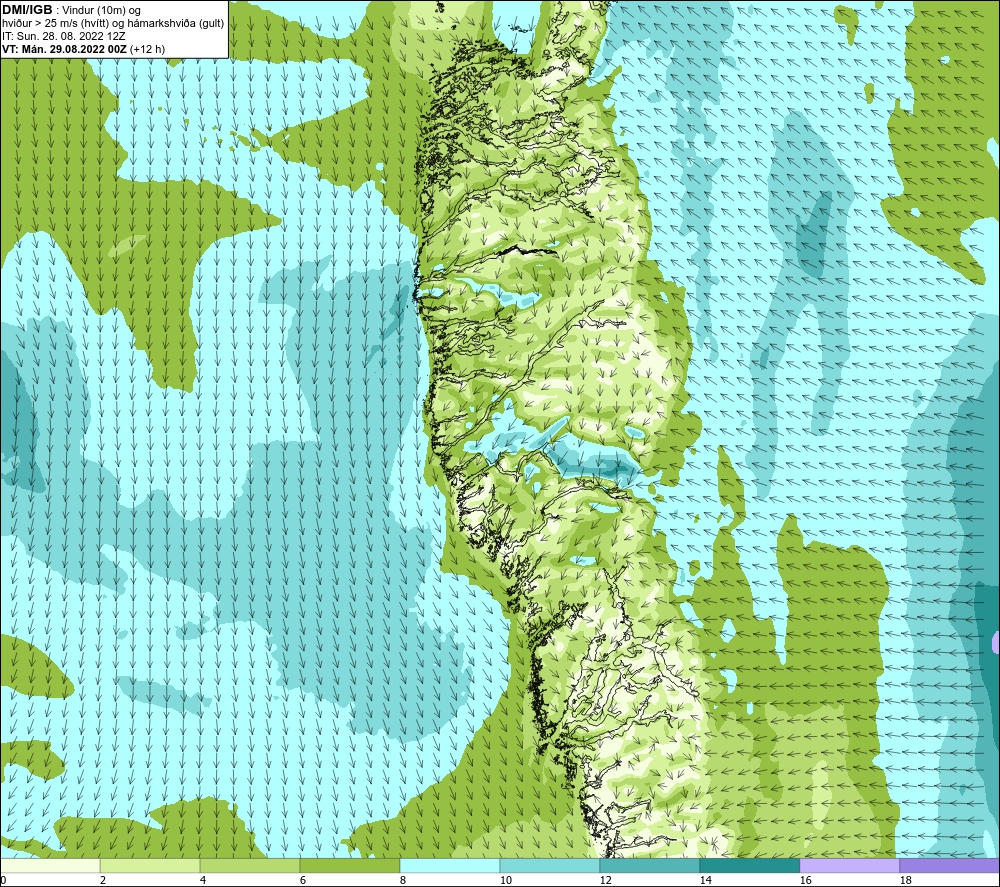Image resolution: width=1000 pixels, height=887 pixels.
Task: Click the scale label '4'
Action: pyautogui.click(x=203, y=881)
